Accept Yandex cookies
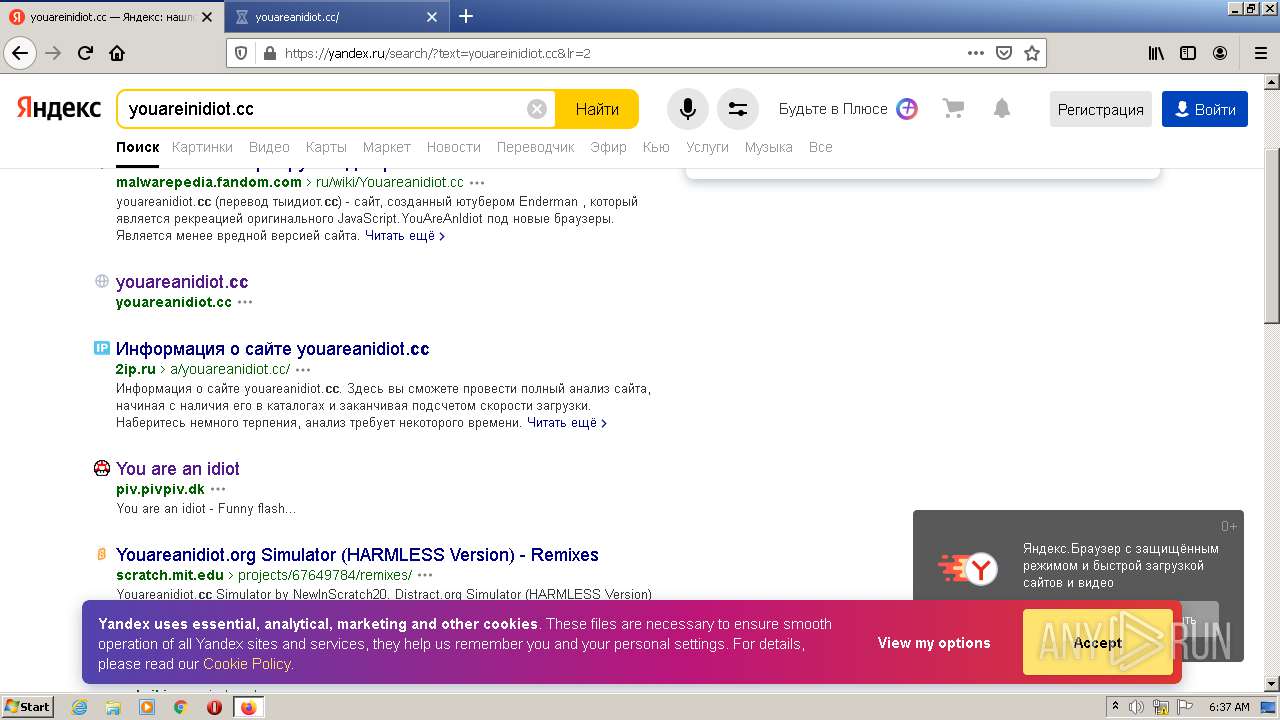1280x720 pixels. (x=1098, y=643)
